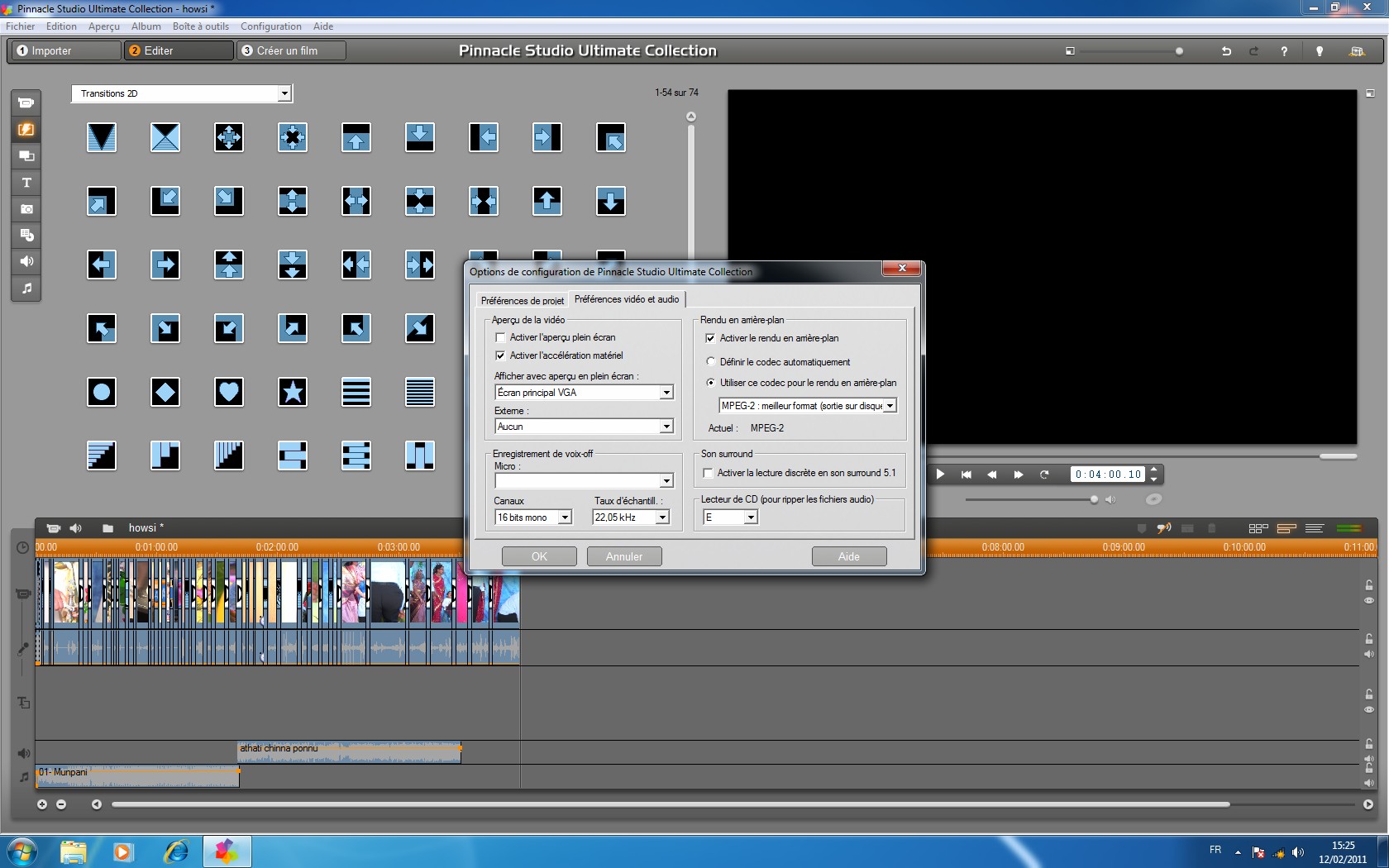Viewport: 1389px width, 868px height.
Task: Toggle the video track eye visibility icon
Action: [x=1369, y=600]
